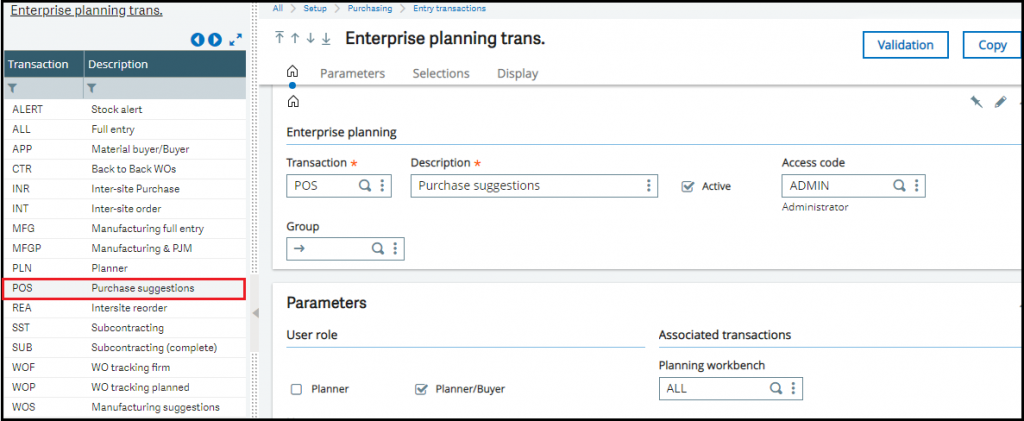Viewport: 1024px width, 421px height.
Task: Open Description field three-dot actions menu
Action: coord(648,185)
